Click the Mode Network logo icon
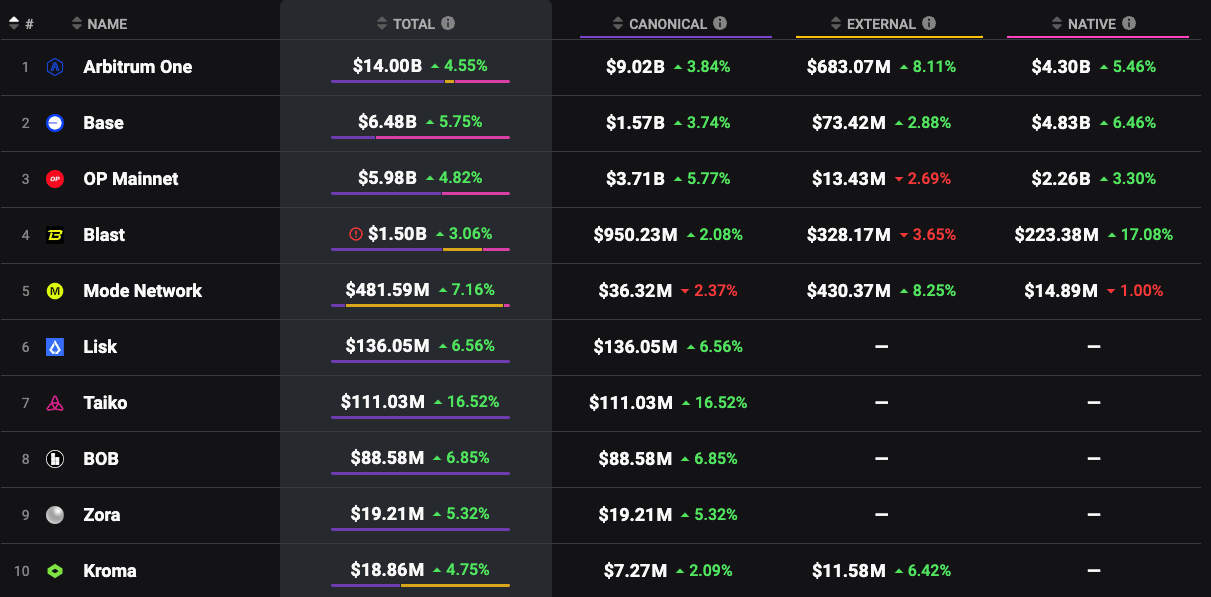Viewport: 1211px width, 597px height. [55, 291]
